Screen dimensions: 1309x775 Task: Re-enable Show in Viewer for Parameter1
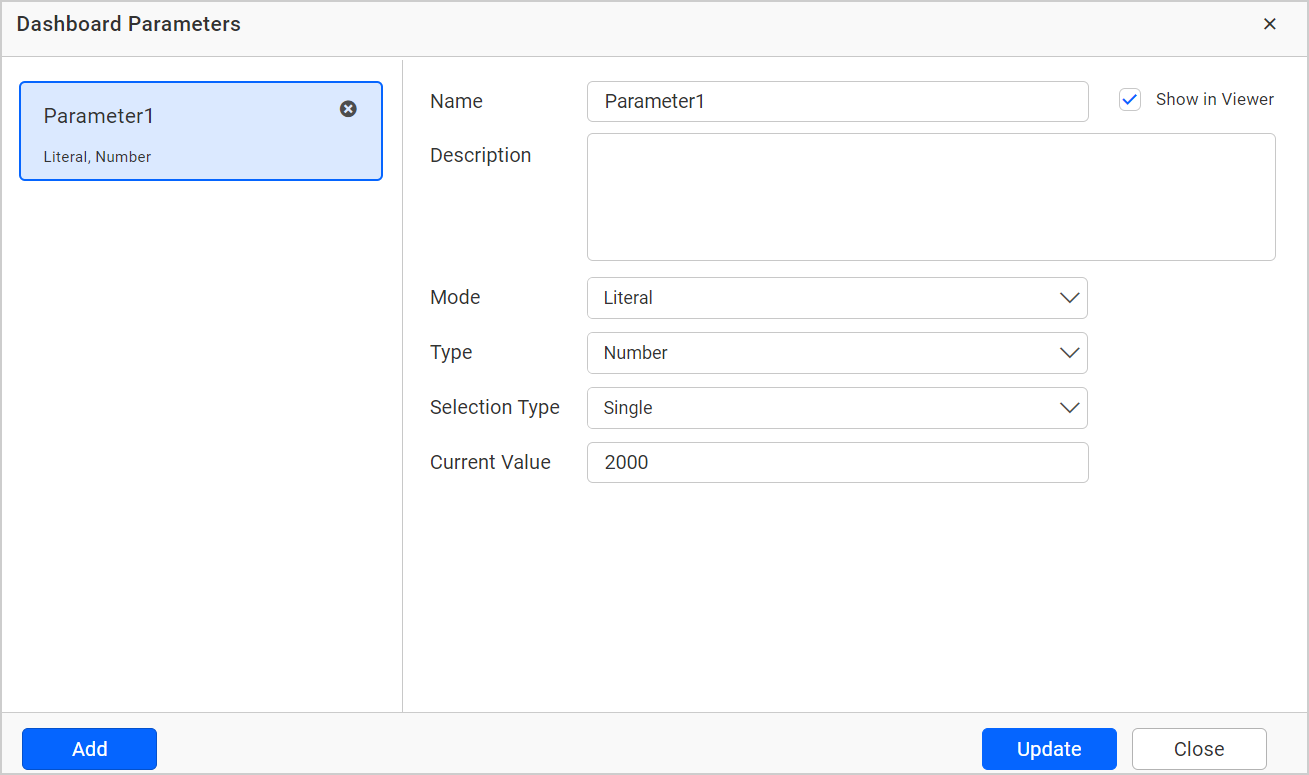tap(1129, 99)
